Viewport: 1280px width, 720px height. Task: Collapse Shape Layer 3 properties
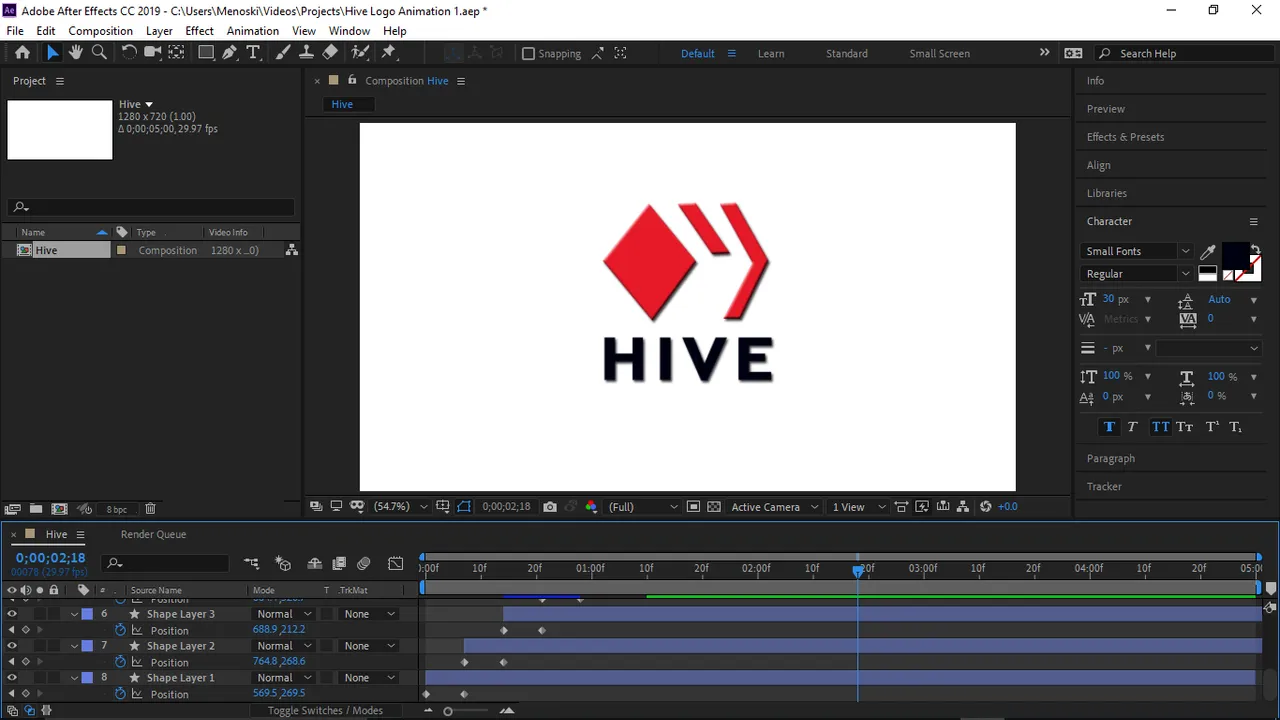tap(74, 614)
